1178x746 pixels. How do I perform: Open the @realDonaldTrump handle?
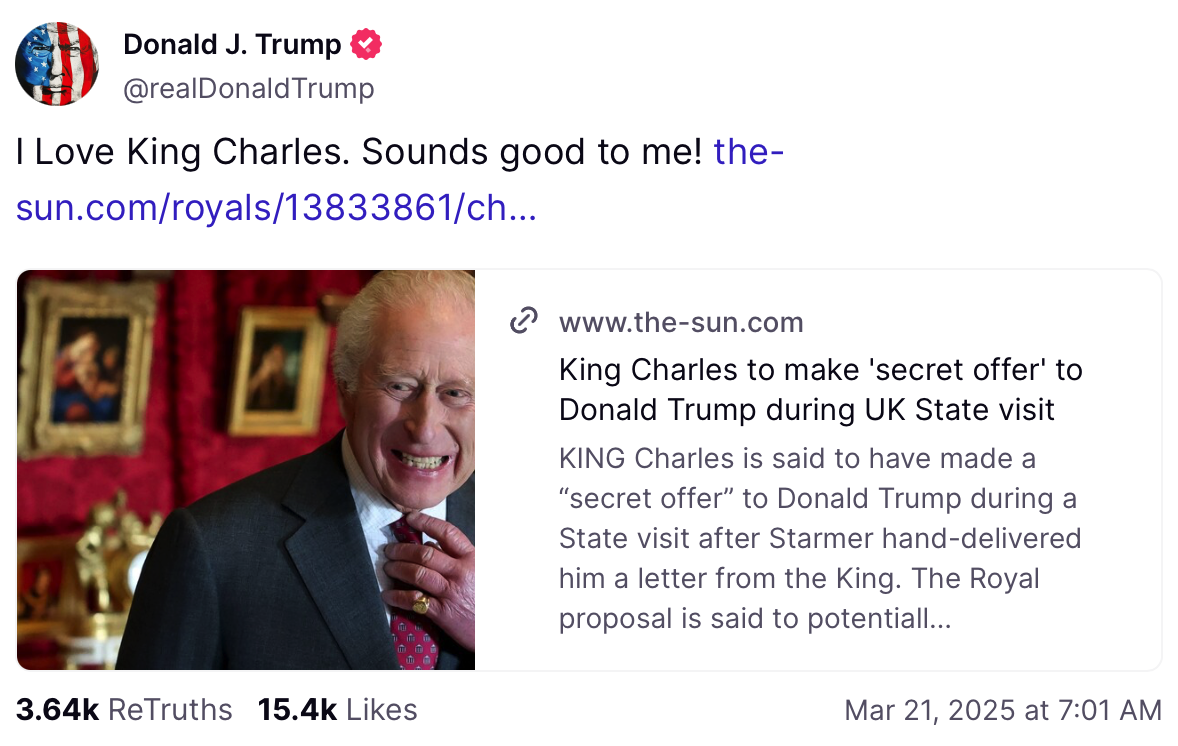click(x=248, y=89)
